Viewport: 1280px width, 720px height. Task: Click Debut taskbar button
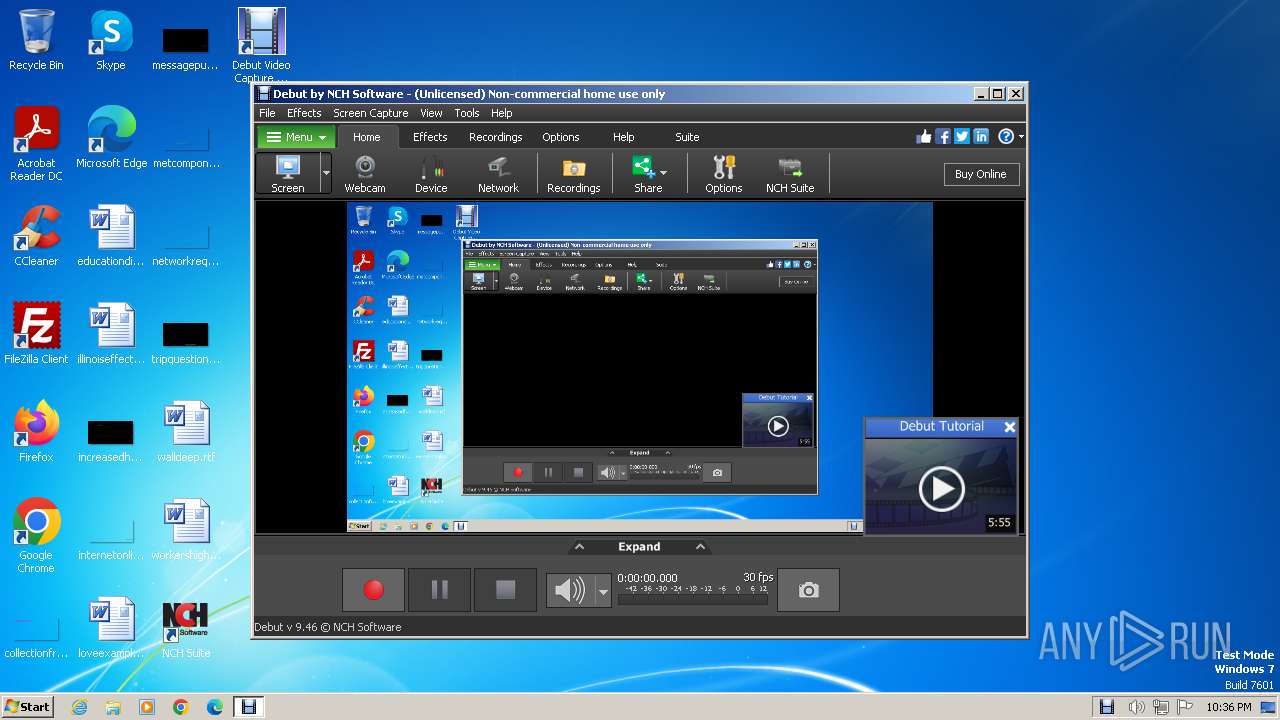(249, 707)
